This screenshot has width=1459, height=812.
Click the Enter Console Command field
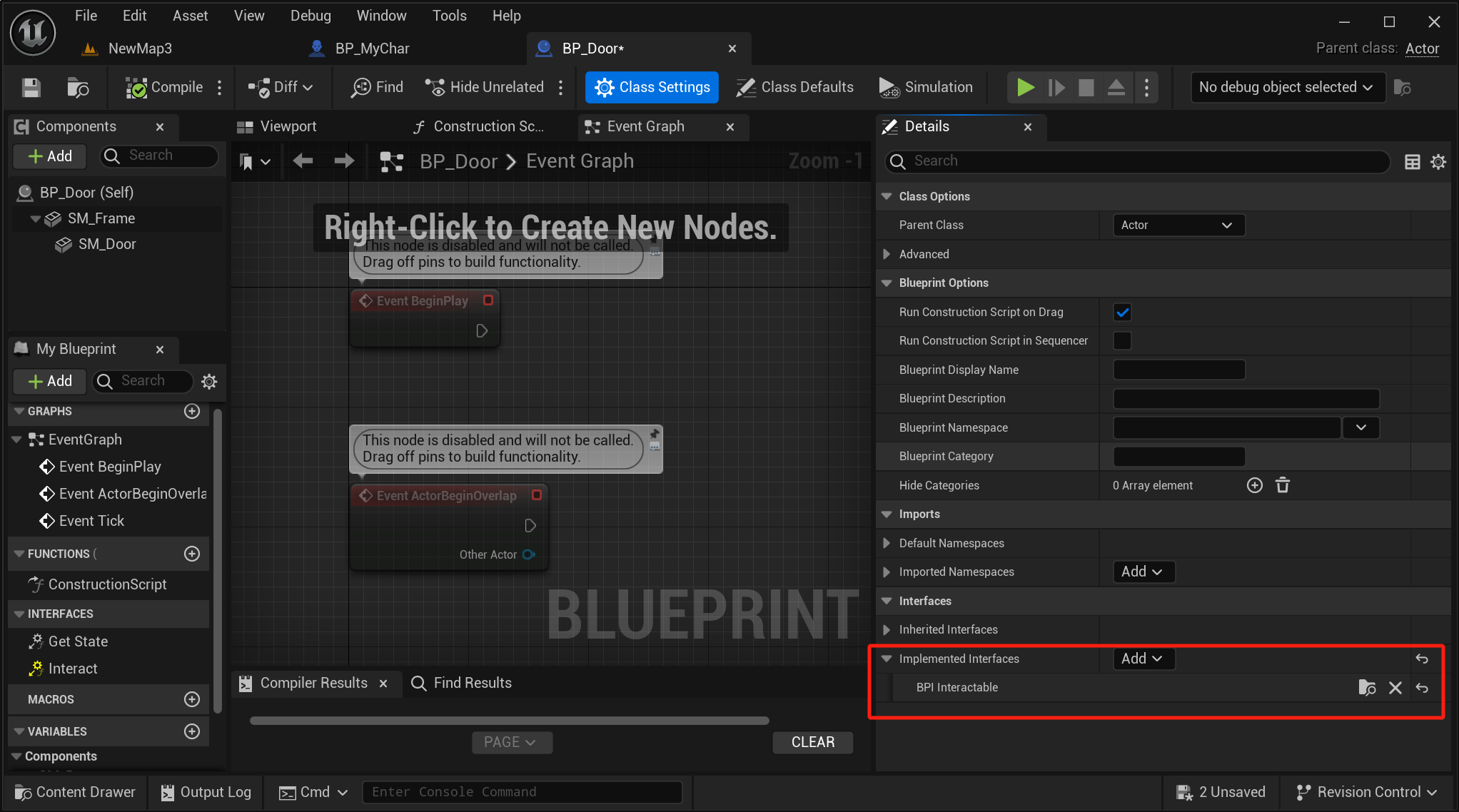[x=522, y=792]
